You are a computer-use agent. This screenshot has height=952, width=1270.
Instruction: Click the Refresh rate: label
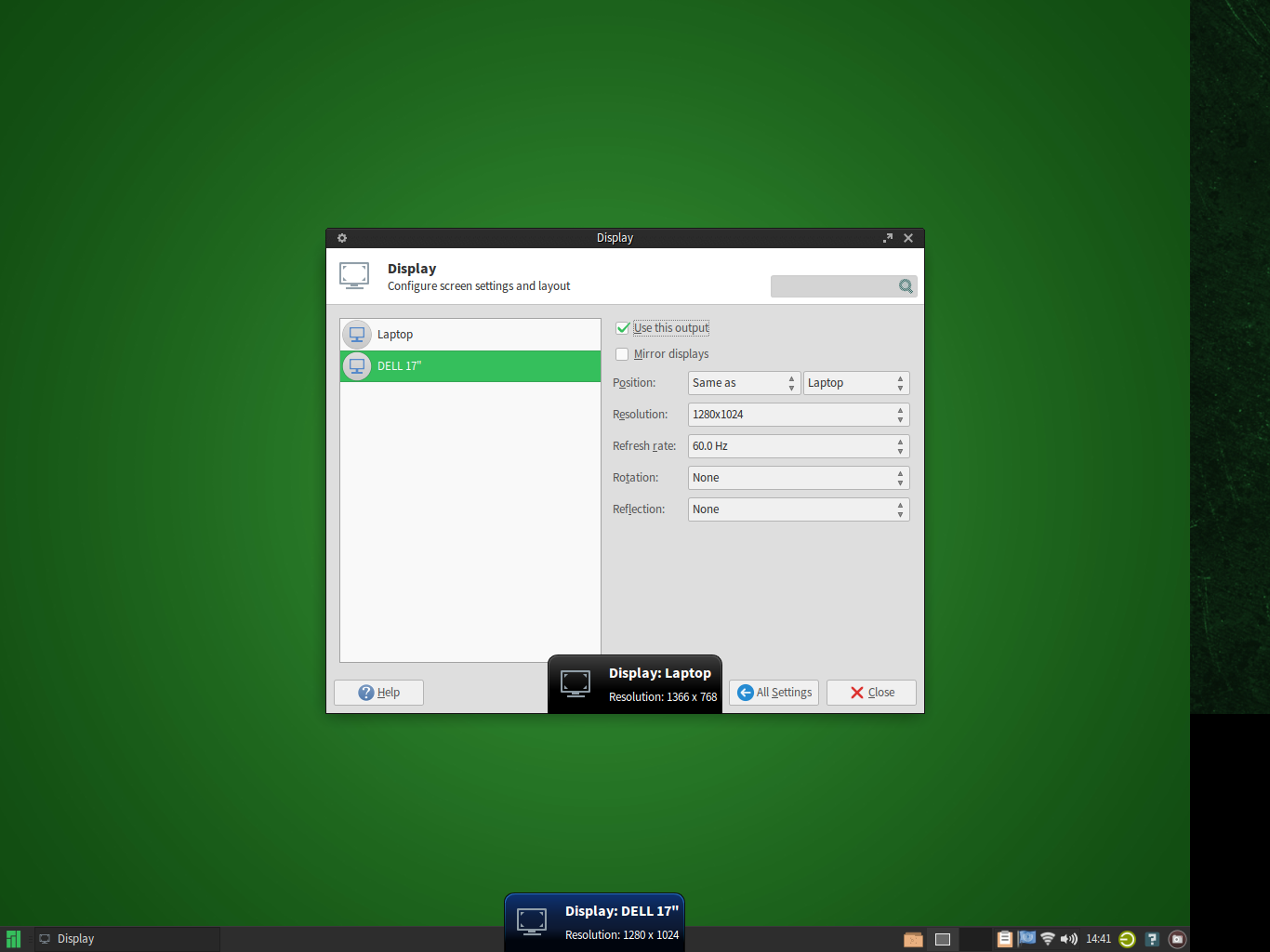[644, 446]
